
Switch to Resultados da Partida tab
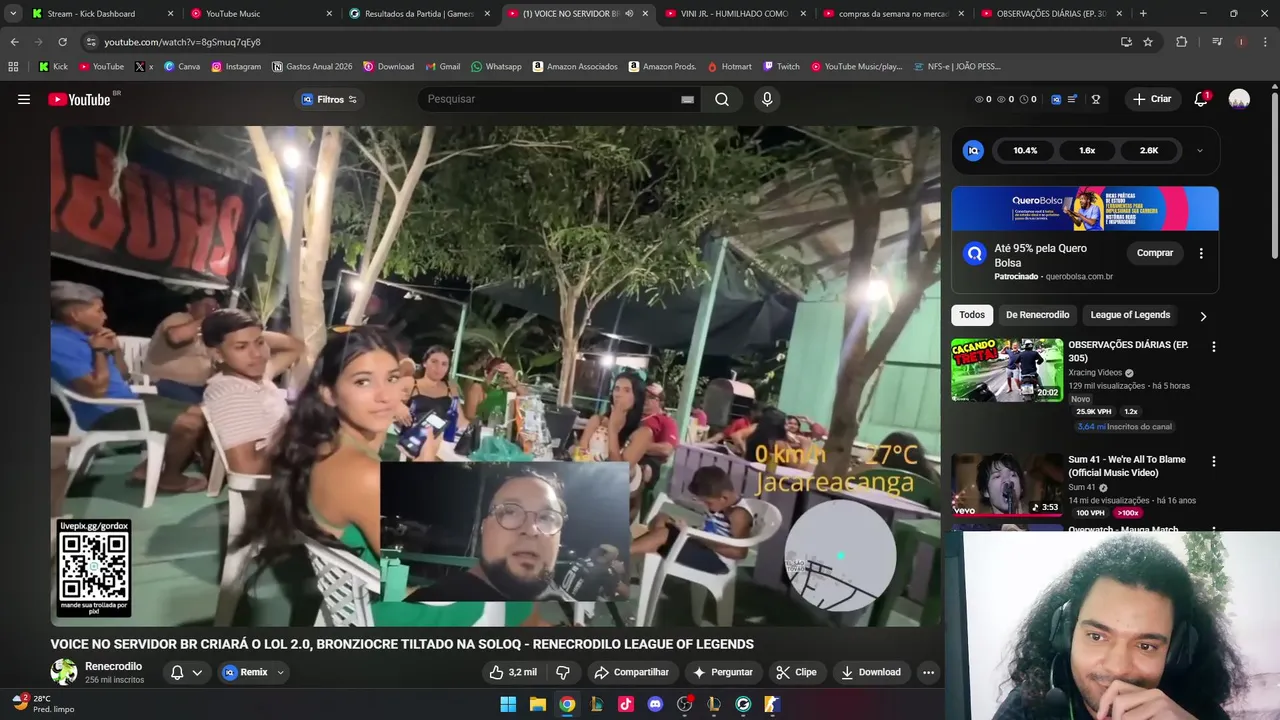(x=418, y=14)
